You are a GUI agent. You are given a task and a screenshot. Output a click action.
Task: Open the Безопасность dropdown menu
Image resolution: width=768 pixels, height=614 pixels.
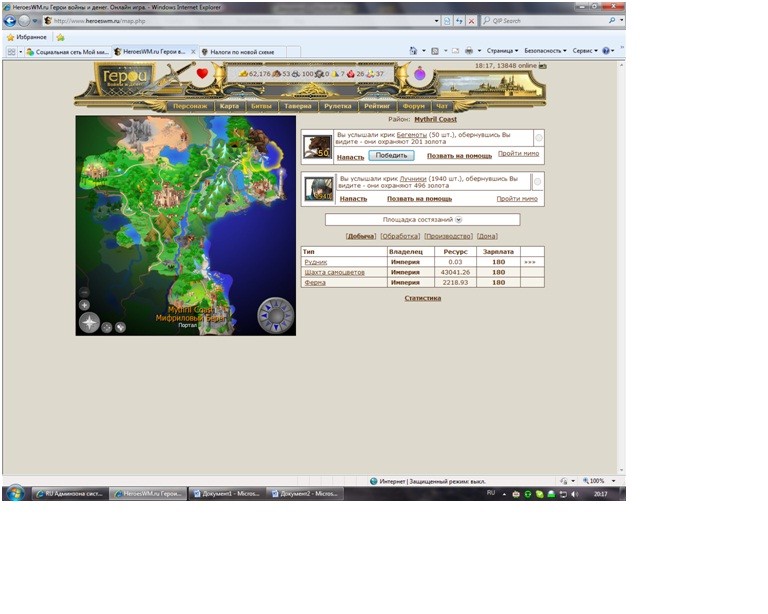pyautogui.click(x=545, y=50)
